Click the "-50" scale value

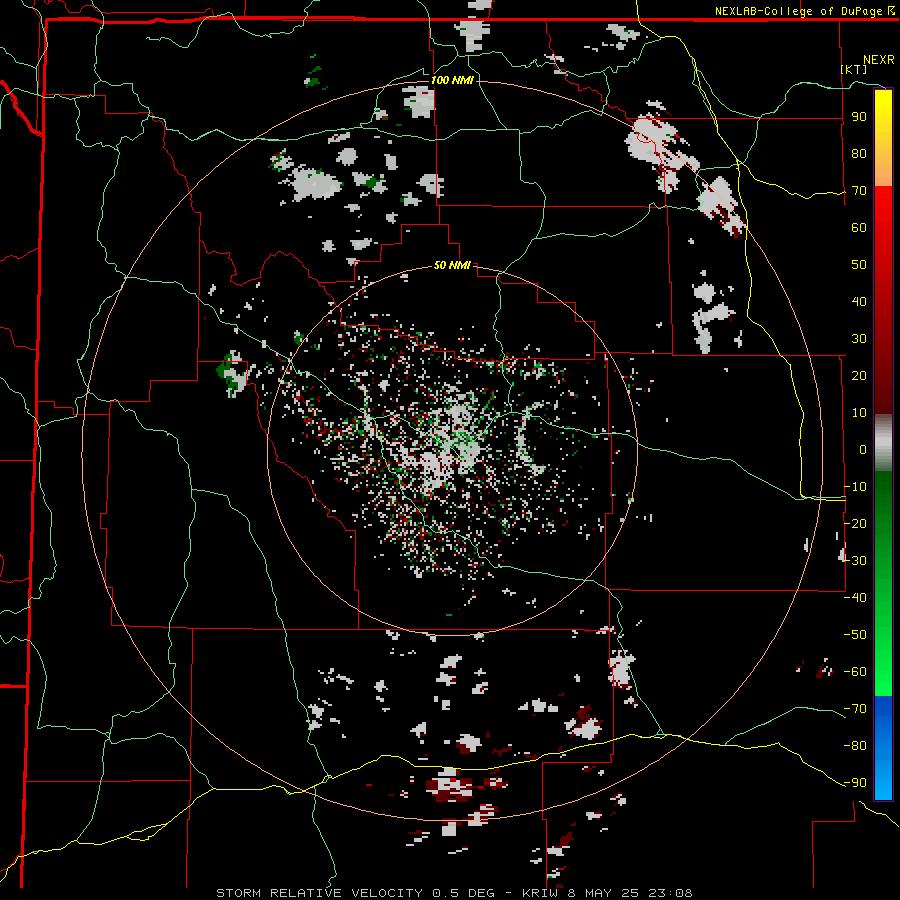[855, 635]
